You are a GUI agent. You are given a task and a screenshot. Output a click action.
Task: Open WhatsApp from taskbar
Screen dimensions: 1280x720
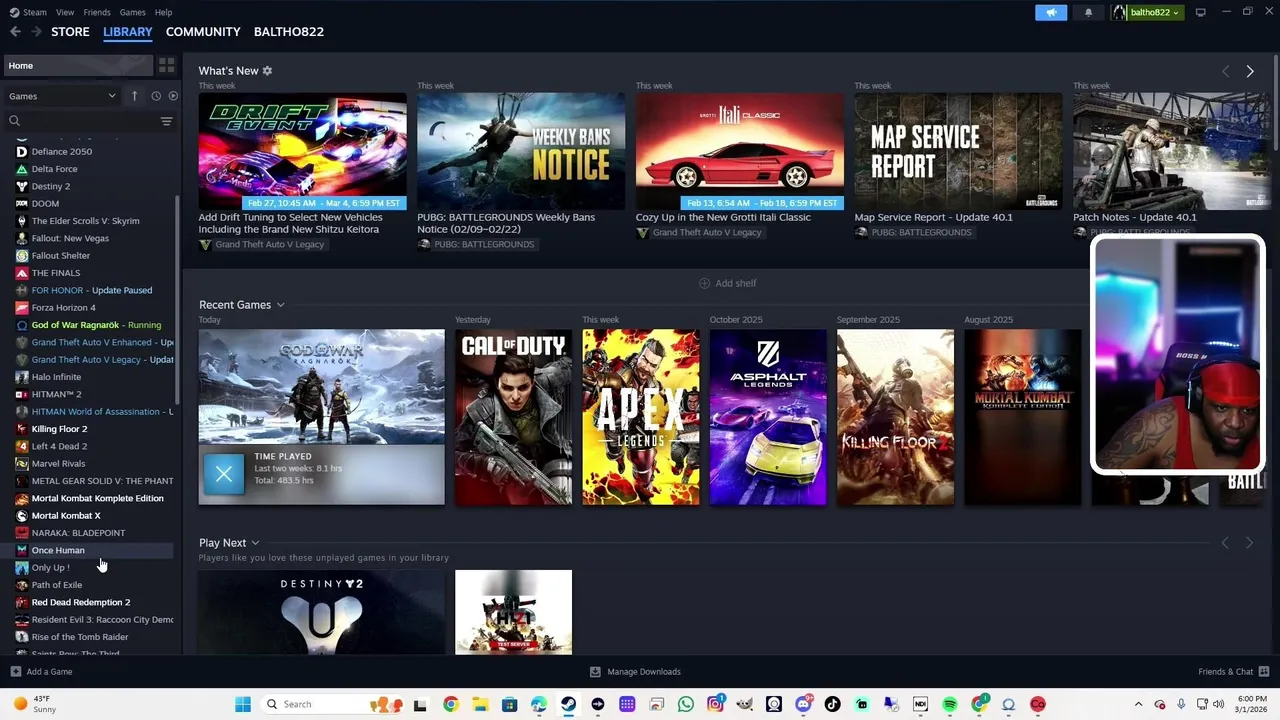tap(686, 704)
